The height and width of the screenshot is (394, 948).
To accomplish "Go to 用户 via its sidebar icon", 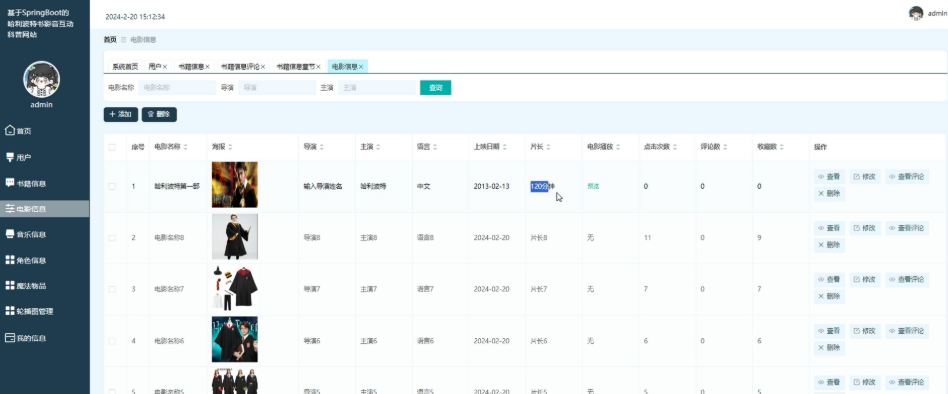I will (10, 157).
